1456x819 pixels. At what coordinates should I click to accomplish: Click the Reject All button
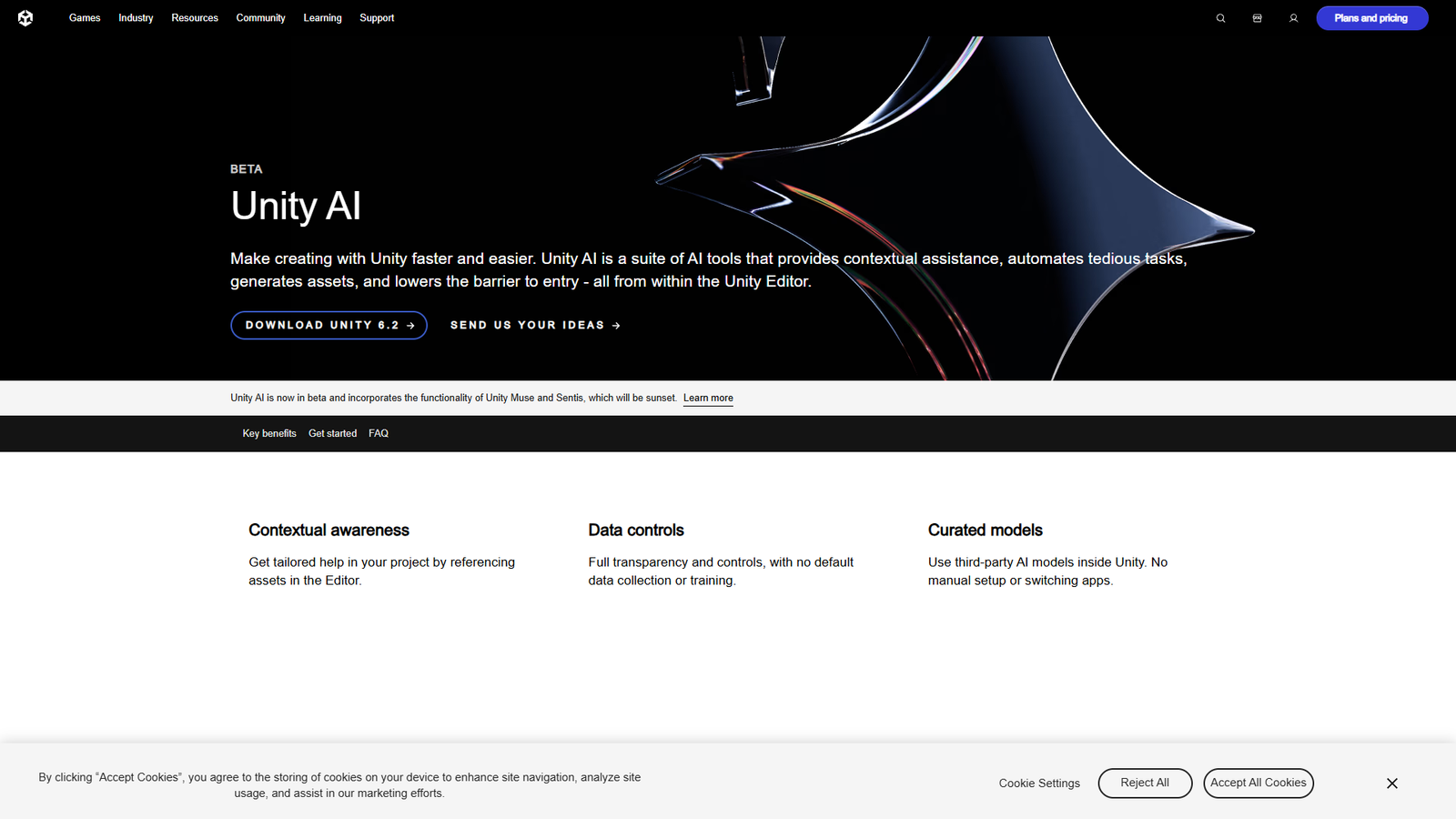click(x=1145, y=784)
